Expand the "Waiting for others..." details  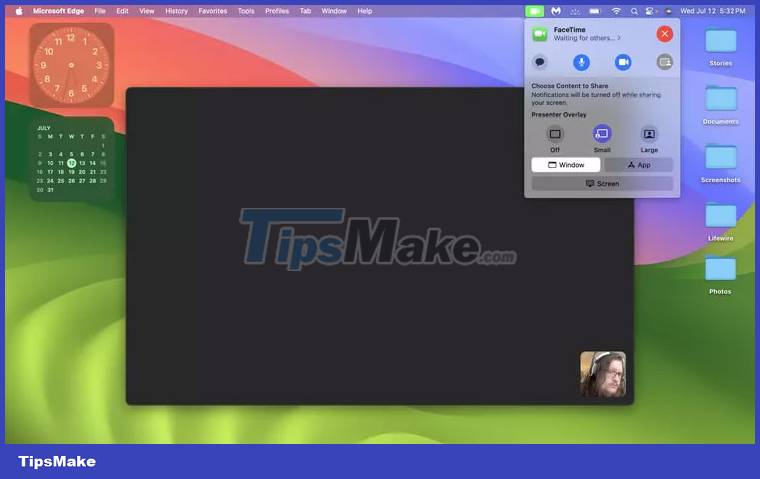pyautogui.click(x=587, y=38)
